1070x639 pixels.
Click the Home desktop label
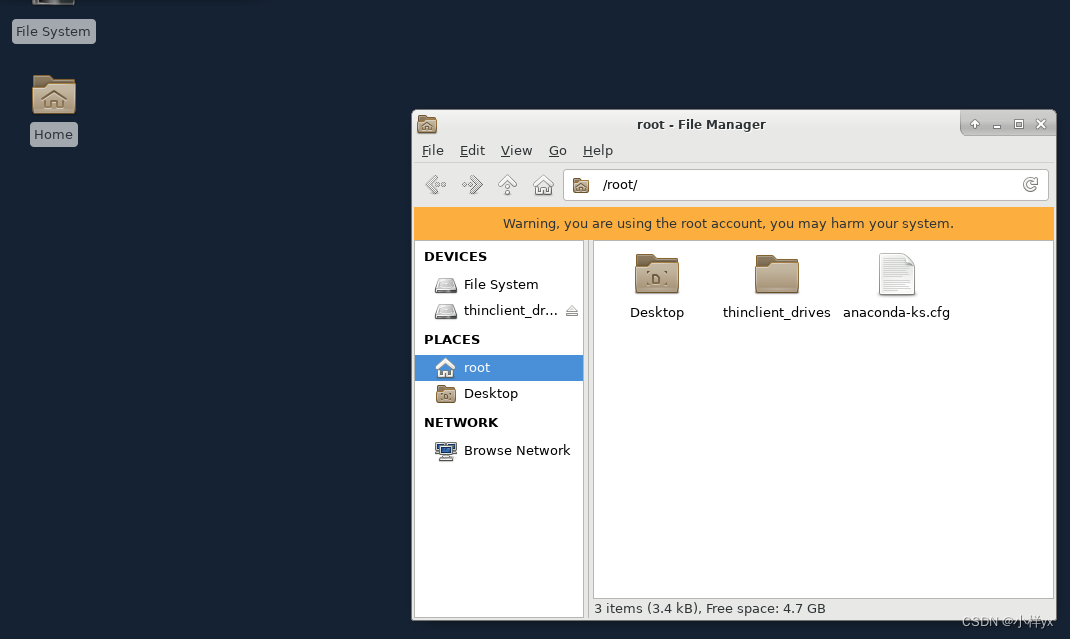click(53, 134)
